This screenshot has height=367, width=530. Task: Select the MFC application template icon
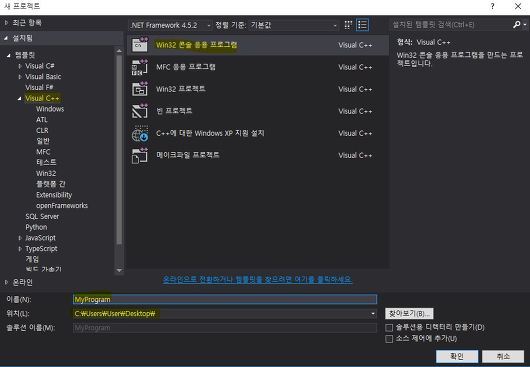click(x=140, y=67)
